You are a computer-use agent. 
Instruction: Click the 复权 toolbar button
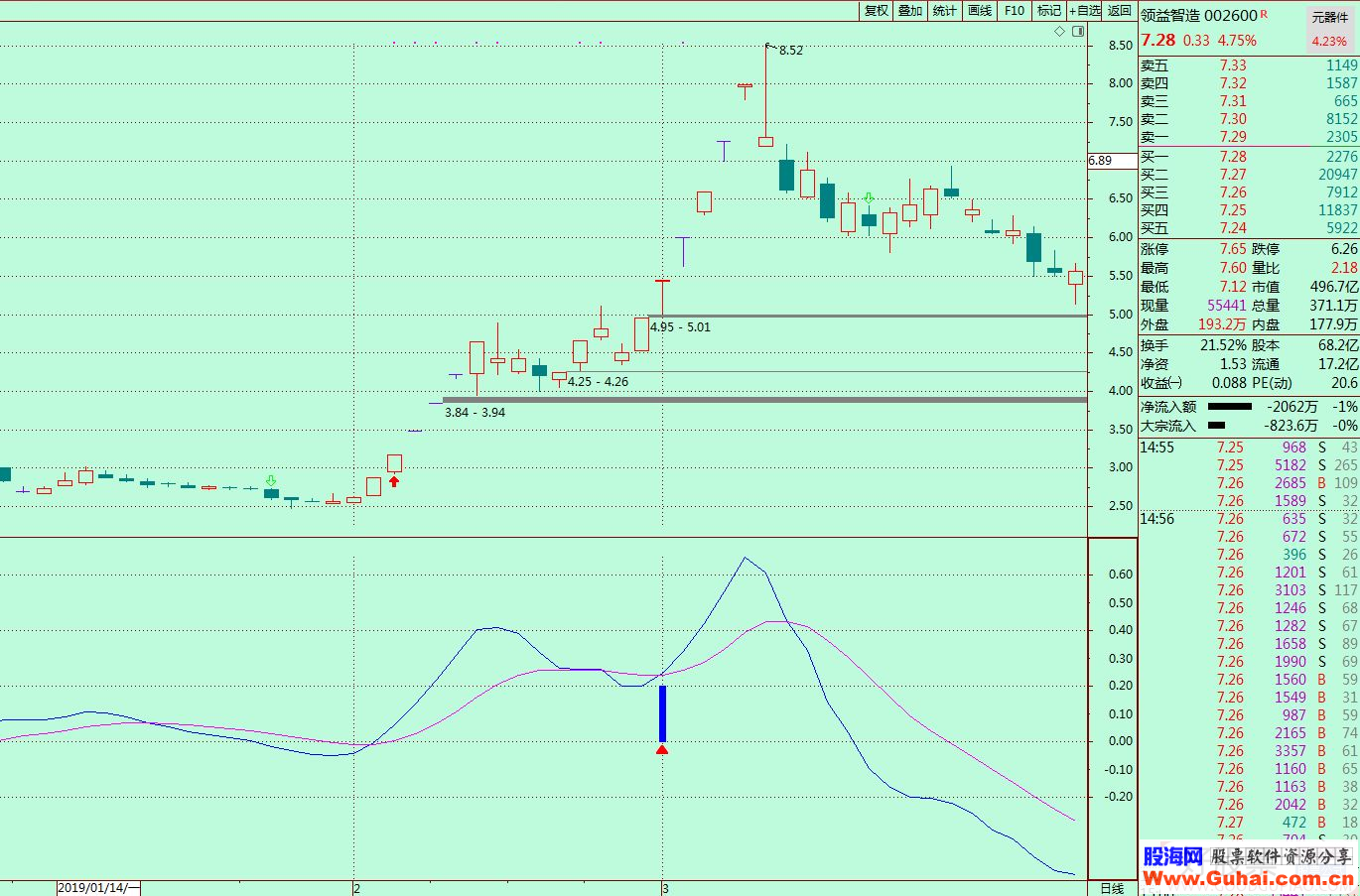coord(876,10)
